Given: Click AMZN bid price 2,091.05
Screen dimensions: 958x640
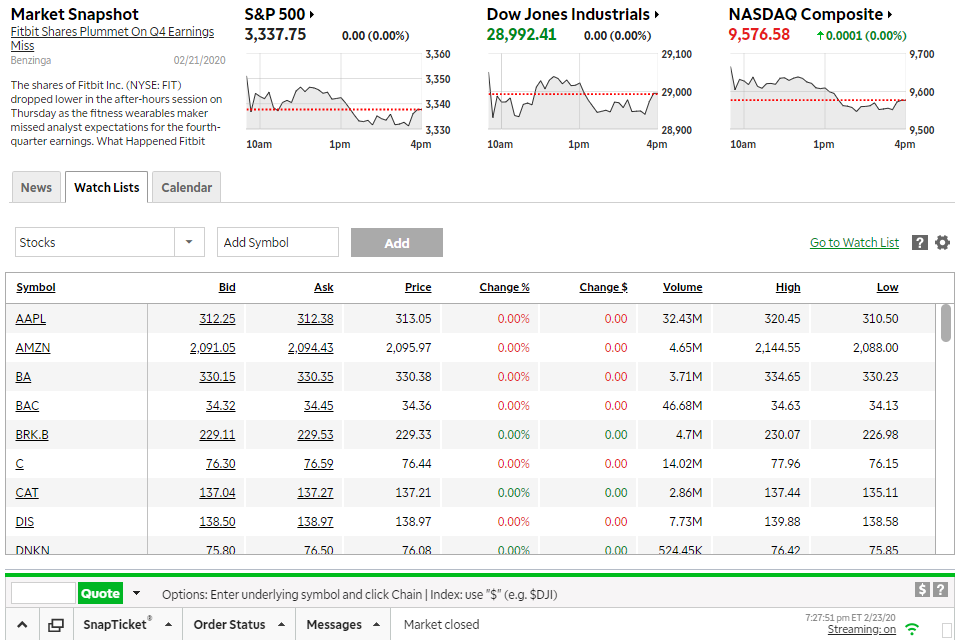Looking at the screenshot, I should [x=213, y=347].
